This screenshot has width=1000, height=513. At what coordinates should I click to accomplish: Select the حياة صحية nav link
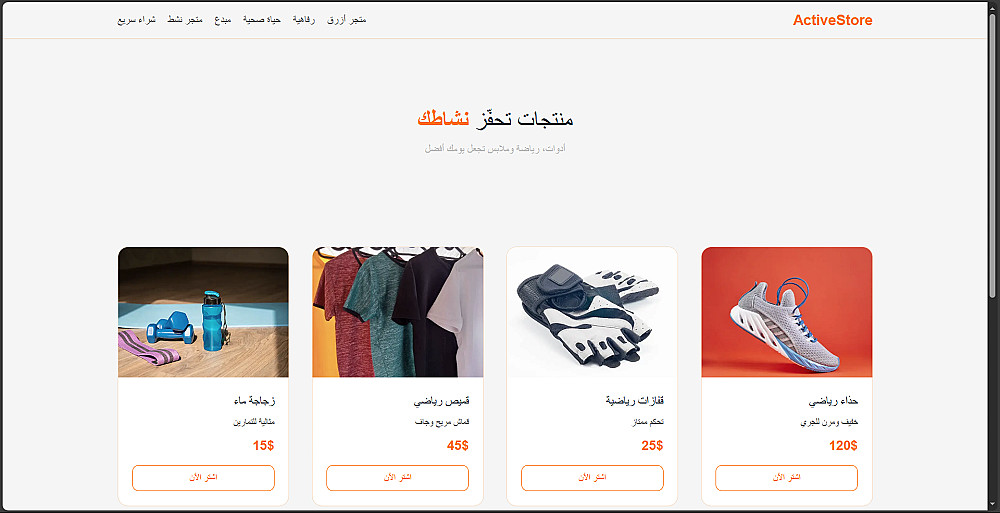pos(261,20)
